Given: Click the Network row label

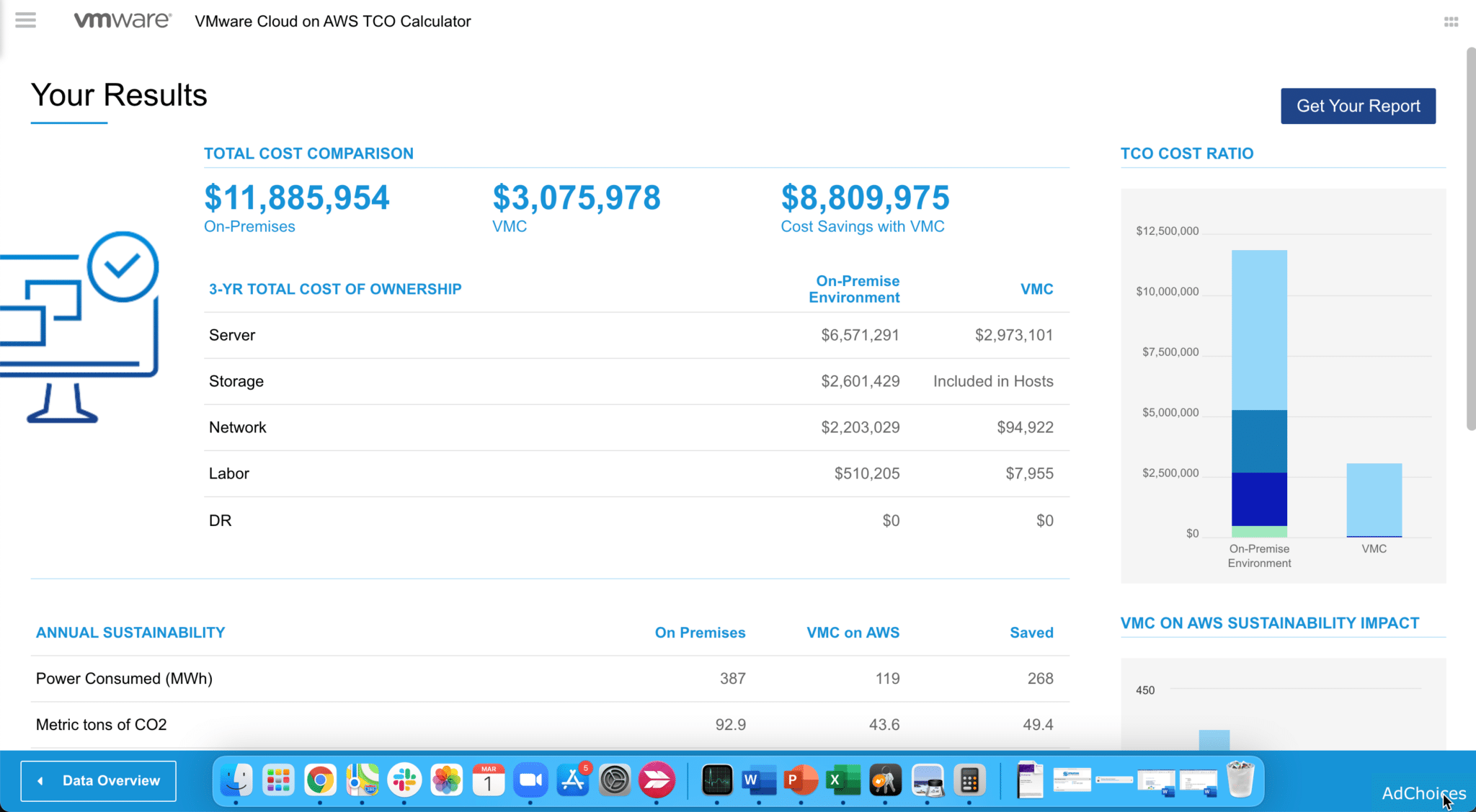Looking at the screenshot, I should tap(238, 427).
